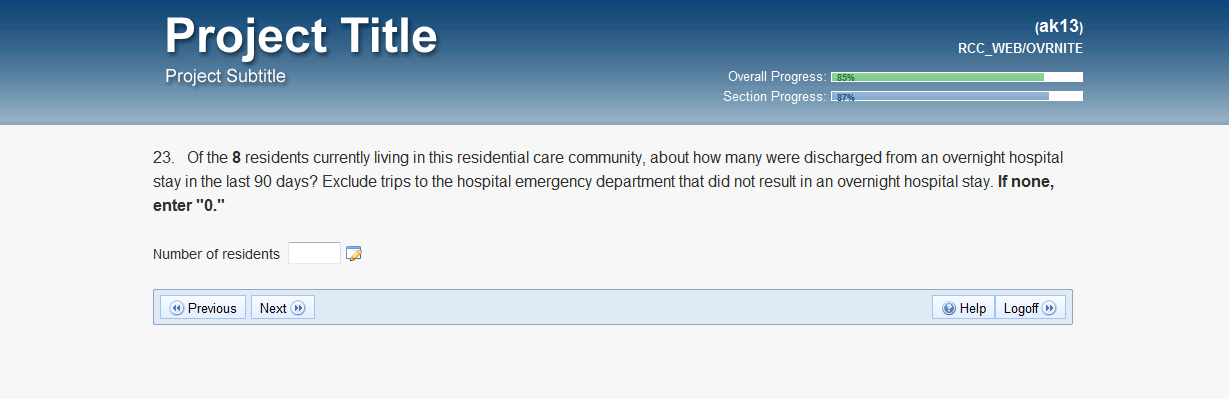Click the double-right arrow icon on Next

tap(298, 308)
